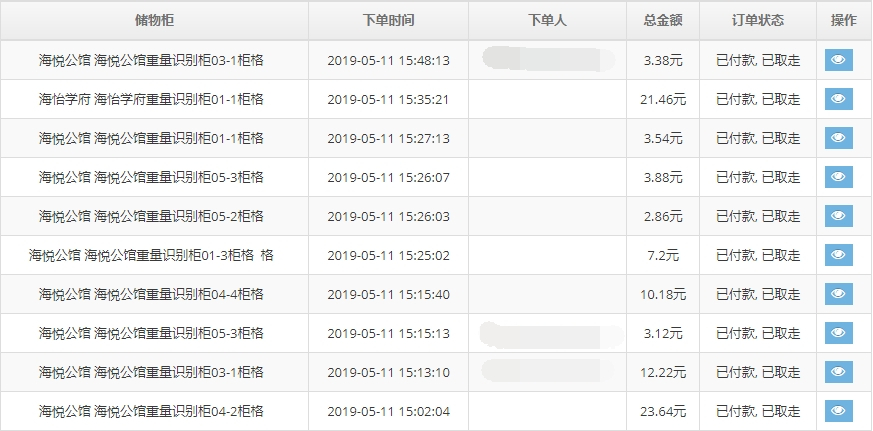
Task: Click eye icon for the 15:27:13 order
Action: (838, 138)
